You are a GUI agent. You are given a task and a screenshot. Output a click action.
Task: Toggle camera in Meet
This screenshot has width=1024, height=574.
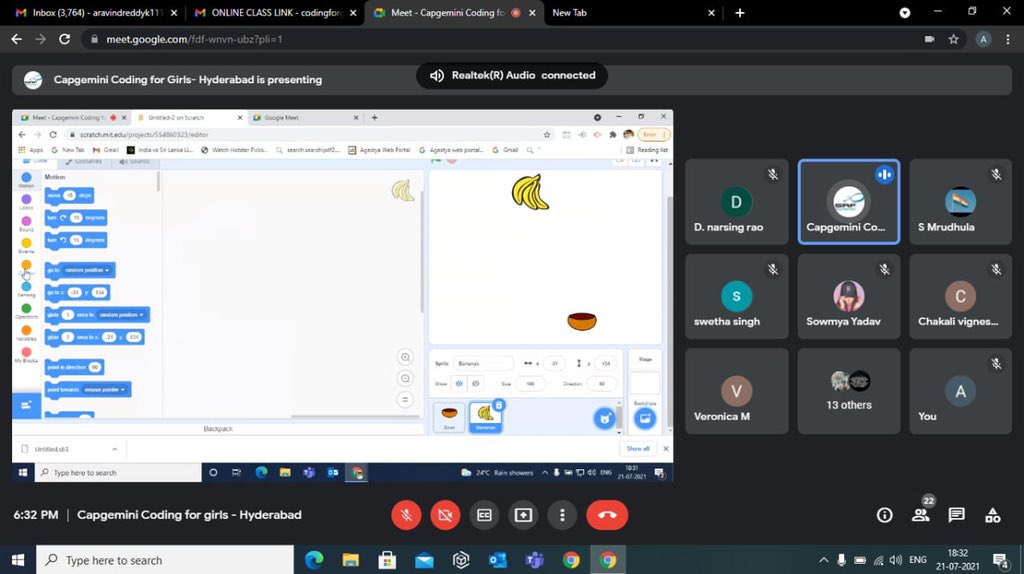tap(445, 515)
